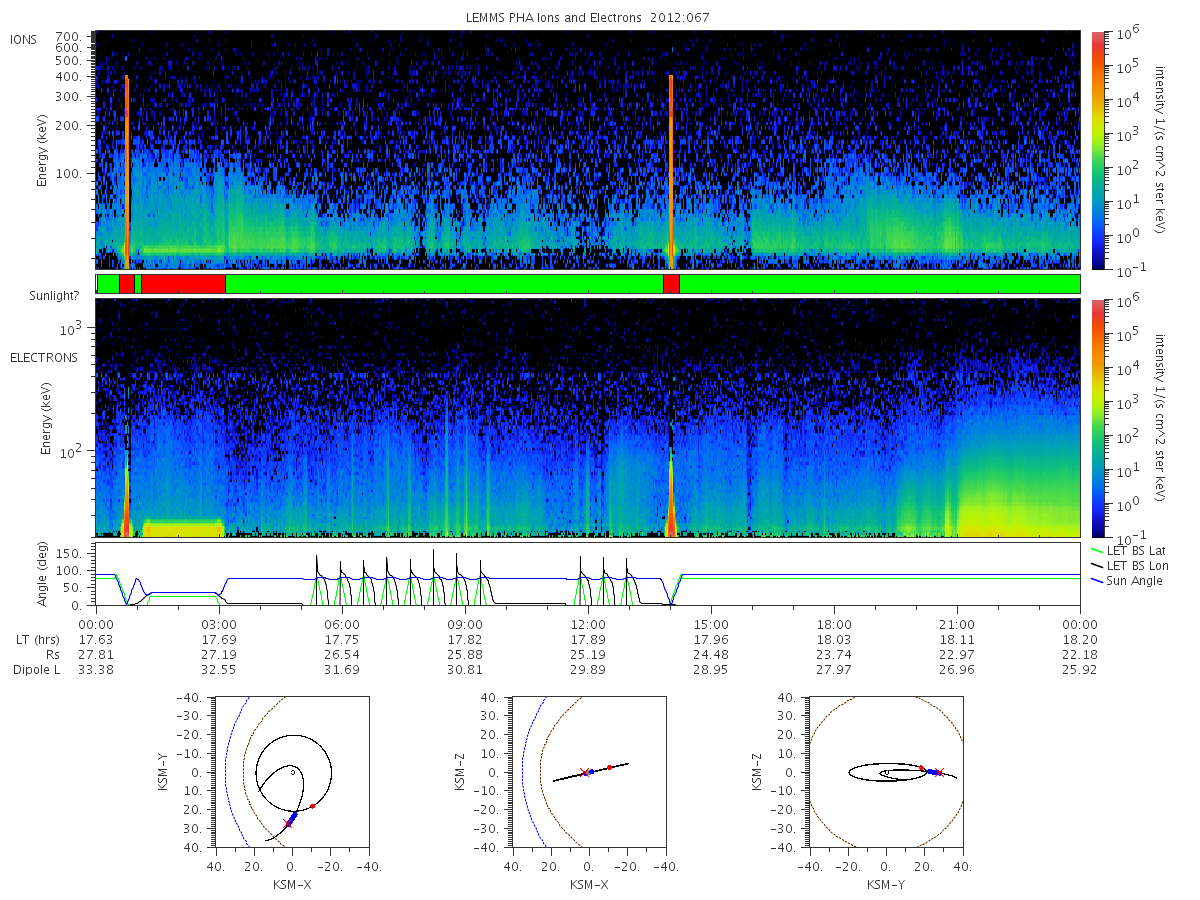Click the green LET BS Lat legend line
The height and width of the screenshot is (900, 1200).
pyautogui.click(x=1097, y=551)
